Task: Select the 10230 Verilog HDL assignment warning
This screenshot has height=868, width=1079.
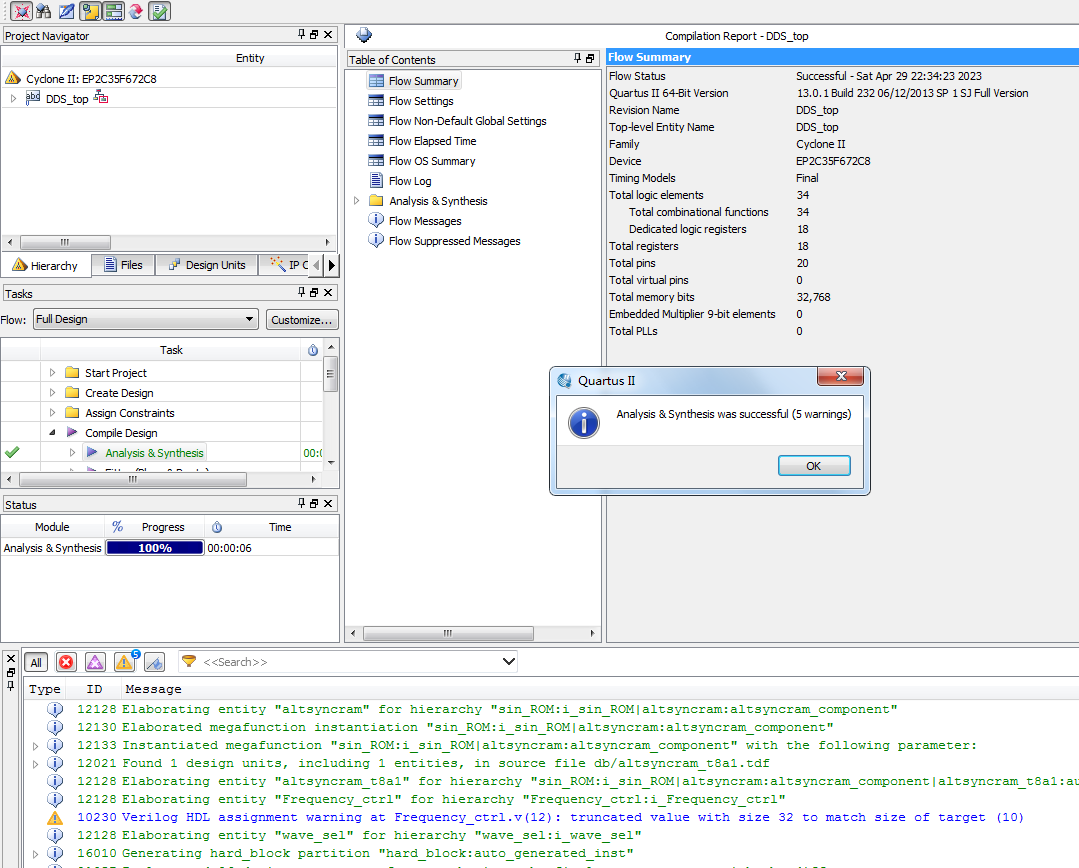Action: tap(551, 817)
